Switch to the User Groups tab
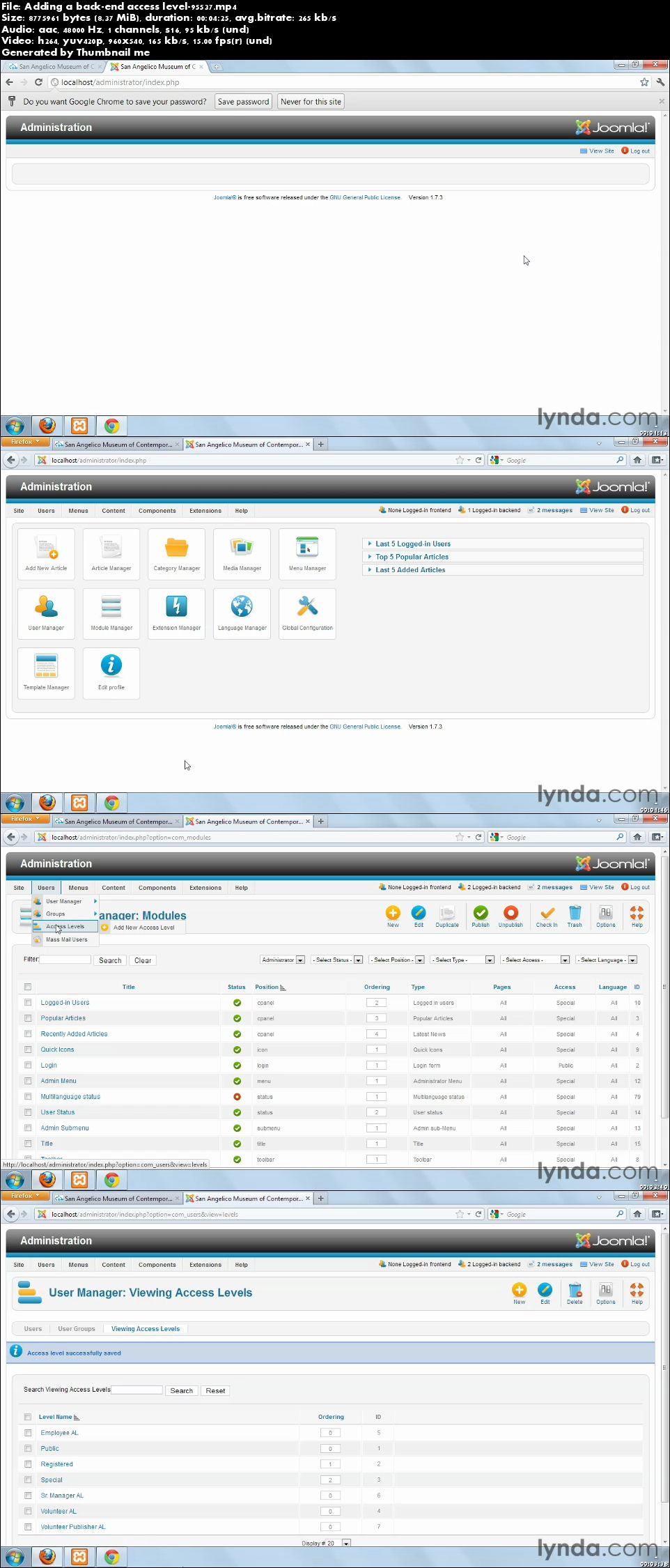Image resolution: width=670 pixels, height=1568 pixels. coord(77,1329)
